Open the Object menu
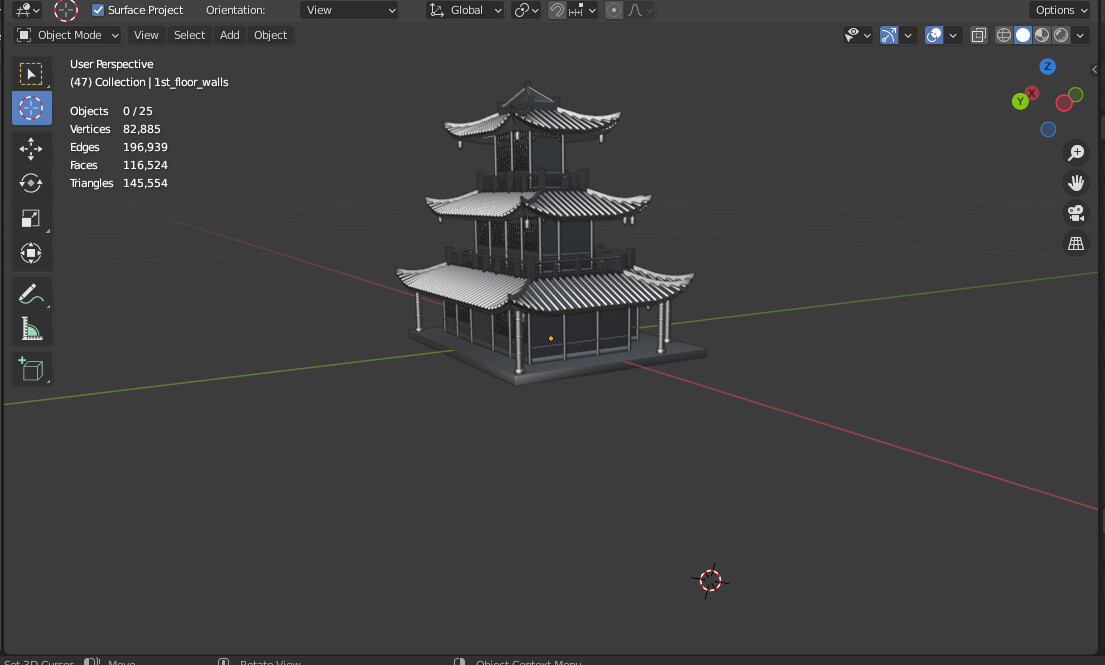This screenshot has height=665, width=1105. 271,35
